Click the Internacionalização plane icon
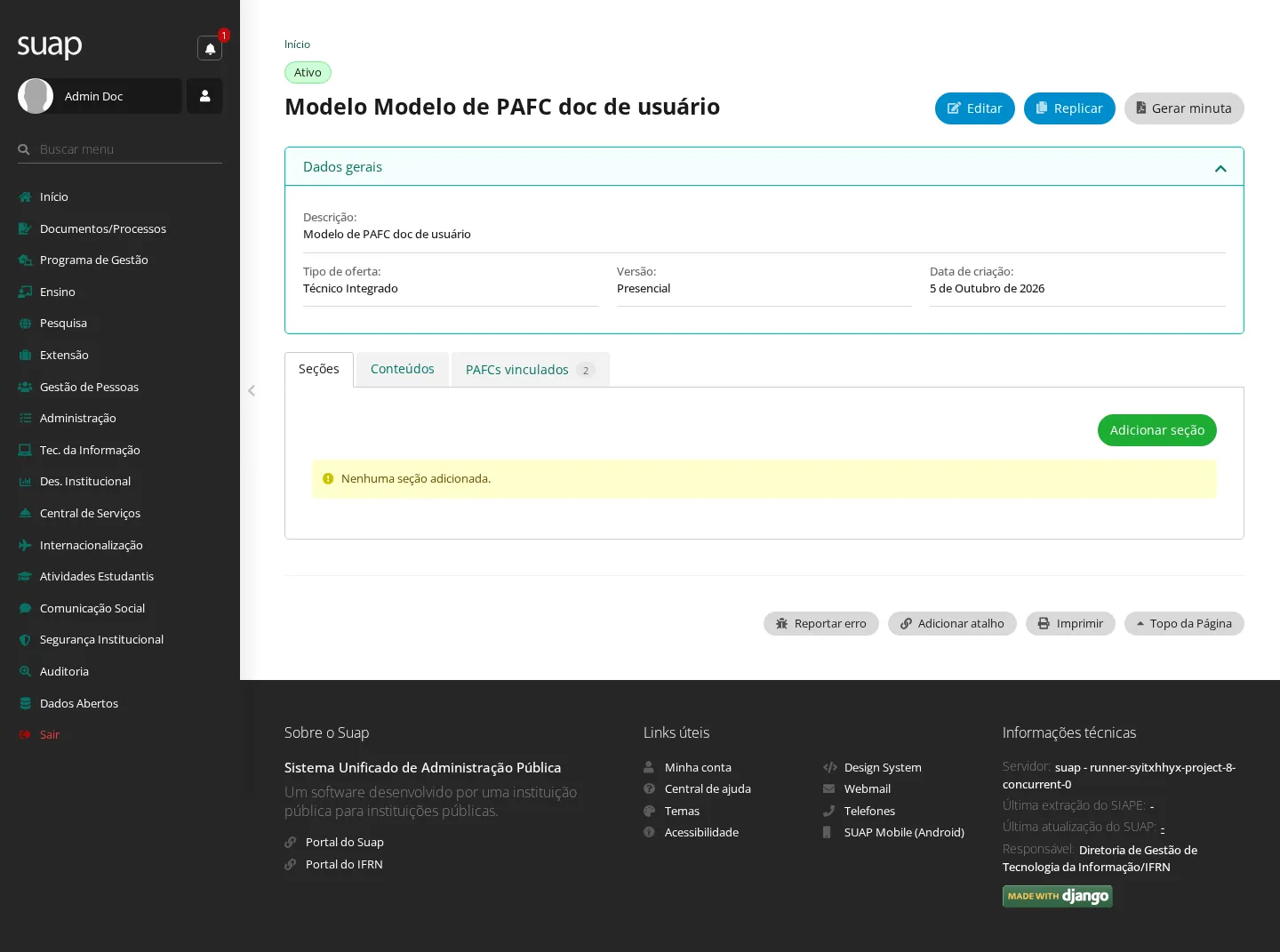 tap(25, 545)
